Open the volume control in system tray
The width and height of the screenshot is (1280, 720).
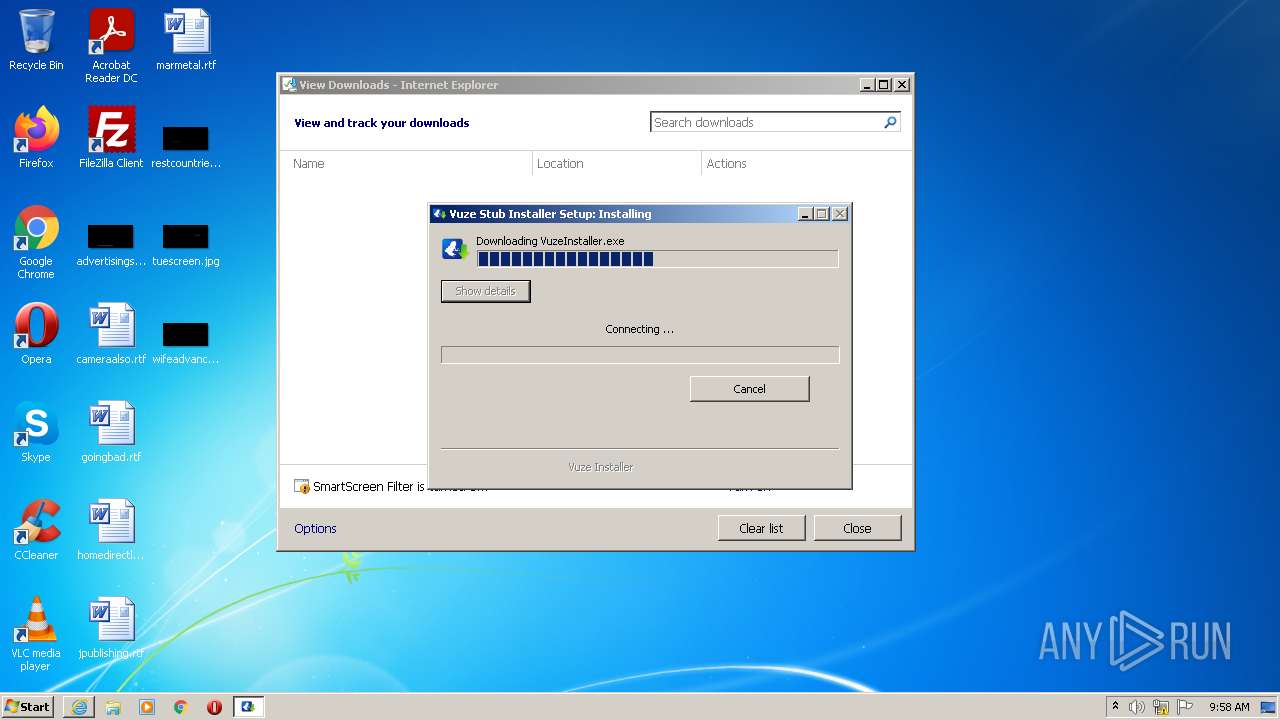(x=1137, y=707)
